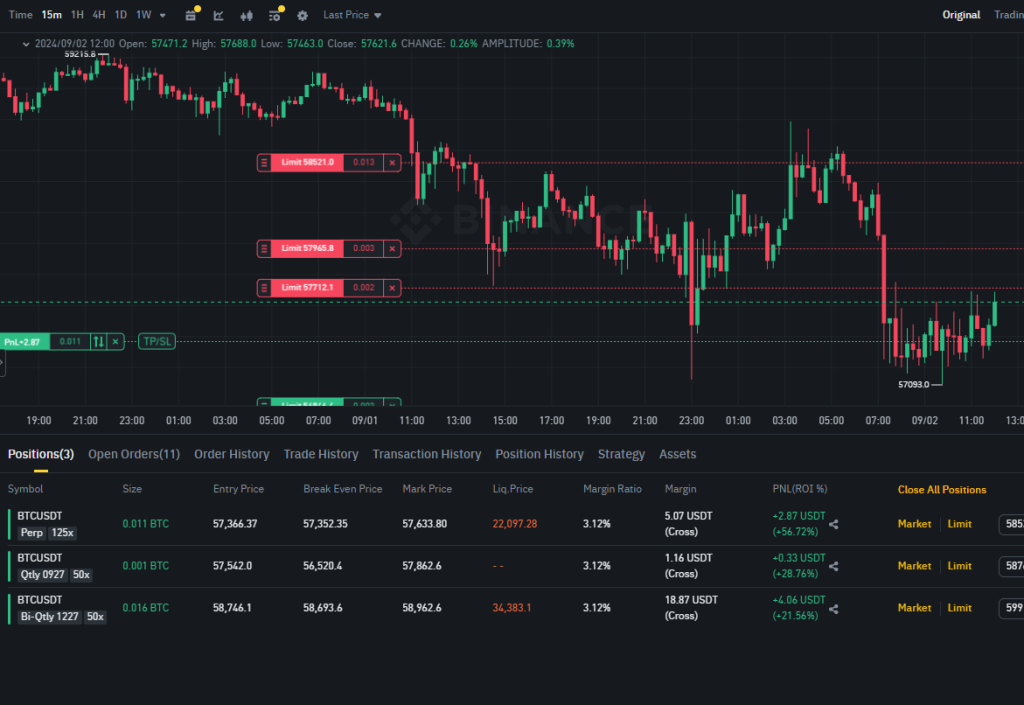Viewport: 1024px width, 705px height.
Task: Switch chart to 1H timeframe
Action: tap(77, 15)
